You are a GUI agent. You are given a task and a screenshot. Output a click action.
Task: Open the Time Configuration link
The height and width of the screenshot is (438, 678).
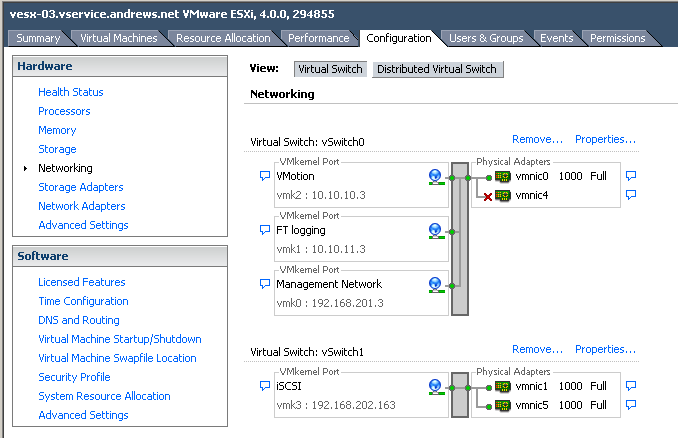coord(83,301)
